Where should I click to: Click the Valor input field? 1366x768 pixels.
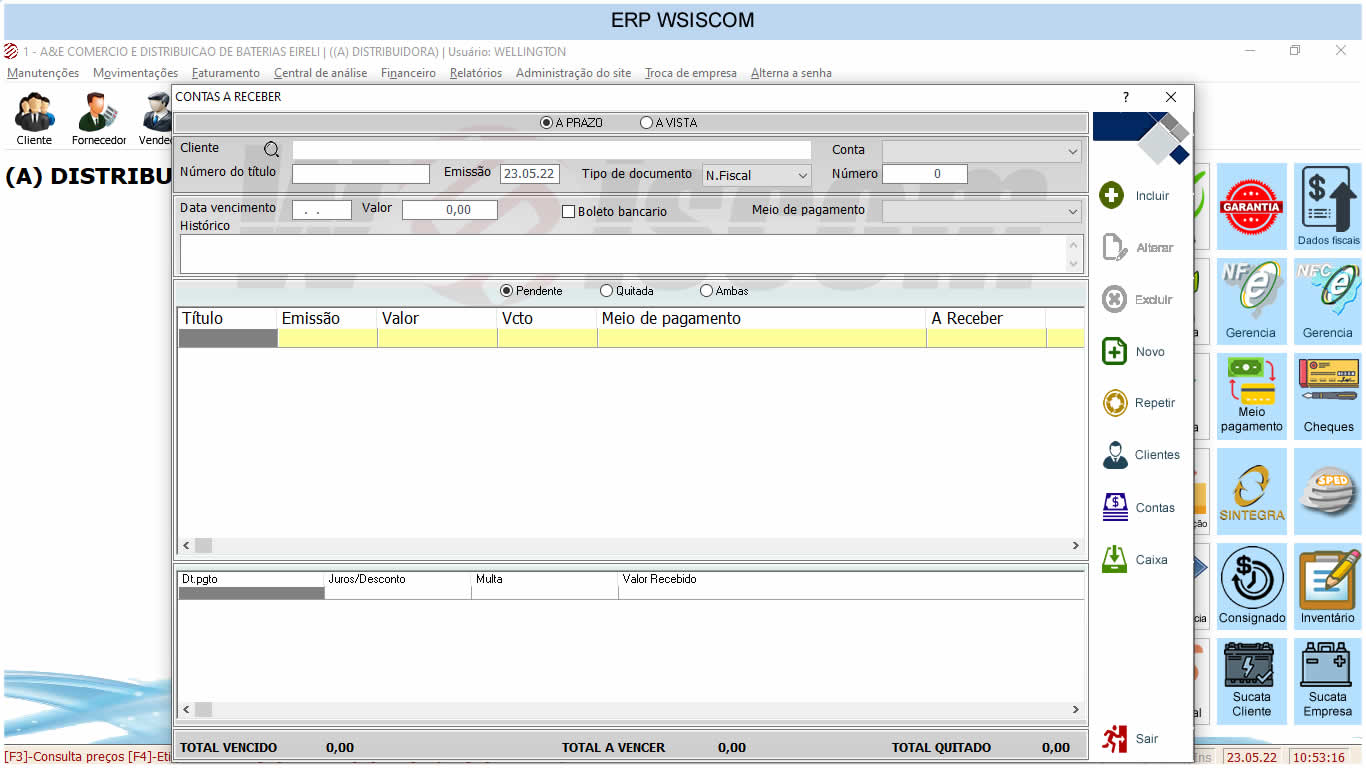point(449,210)
